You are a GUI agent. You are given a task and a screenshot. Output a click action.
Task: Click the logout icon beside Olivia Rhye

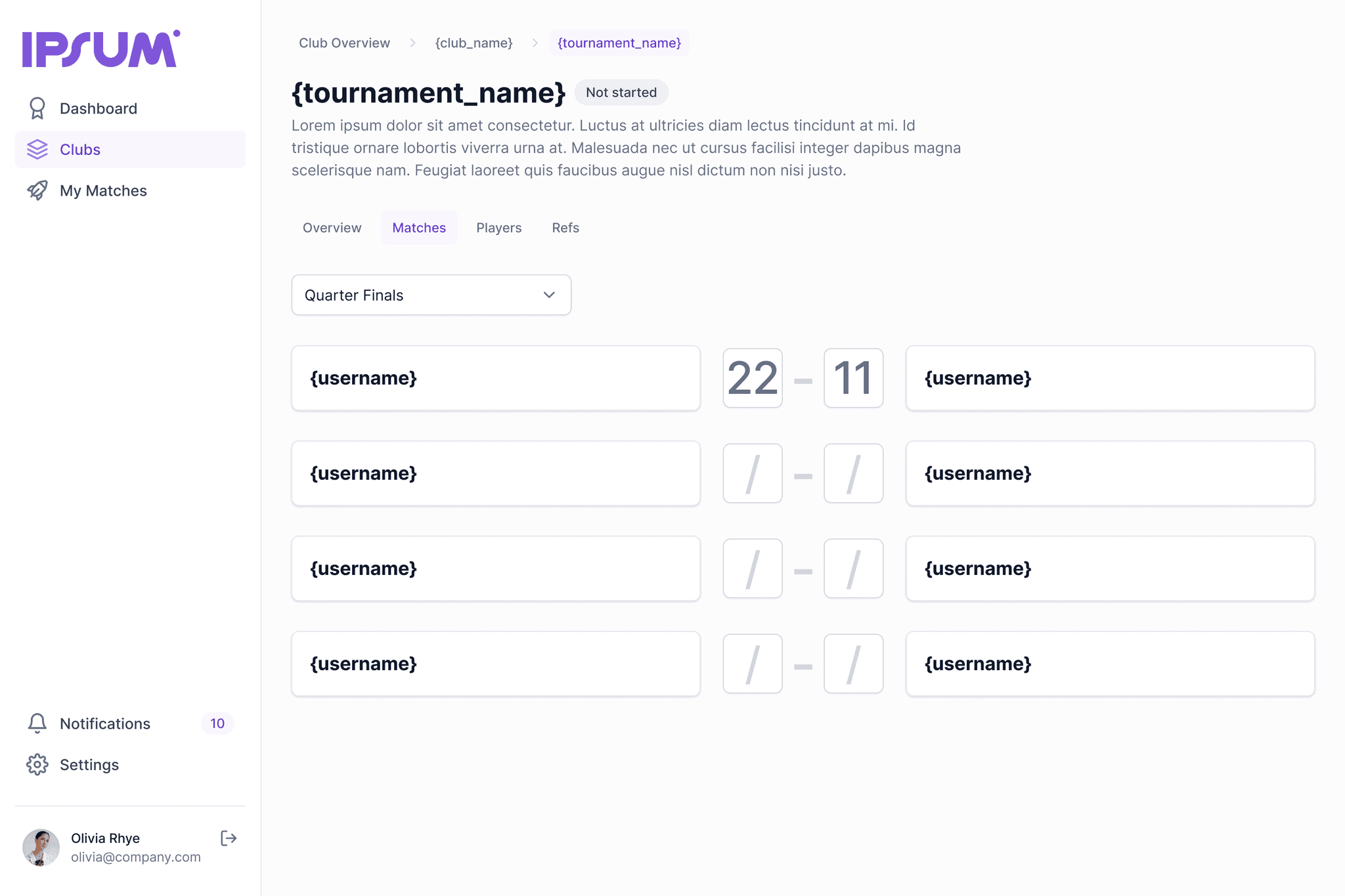[229, 838]
